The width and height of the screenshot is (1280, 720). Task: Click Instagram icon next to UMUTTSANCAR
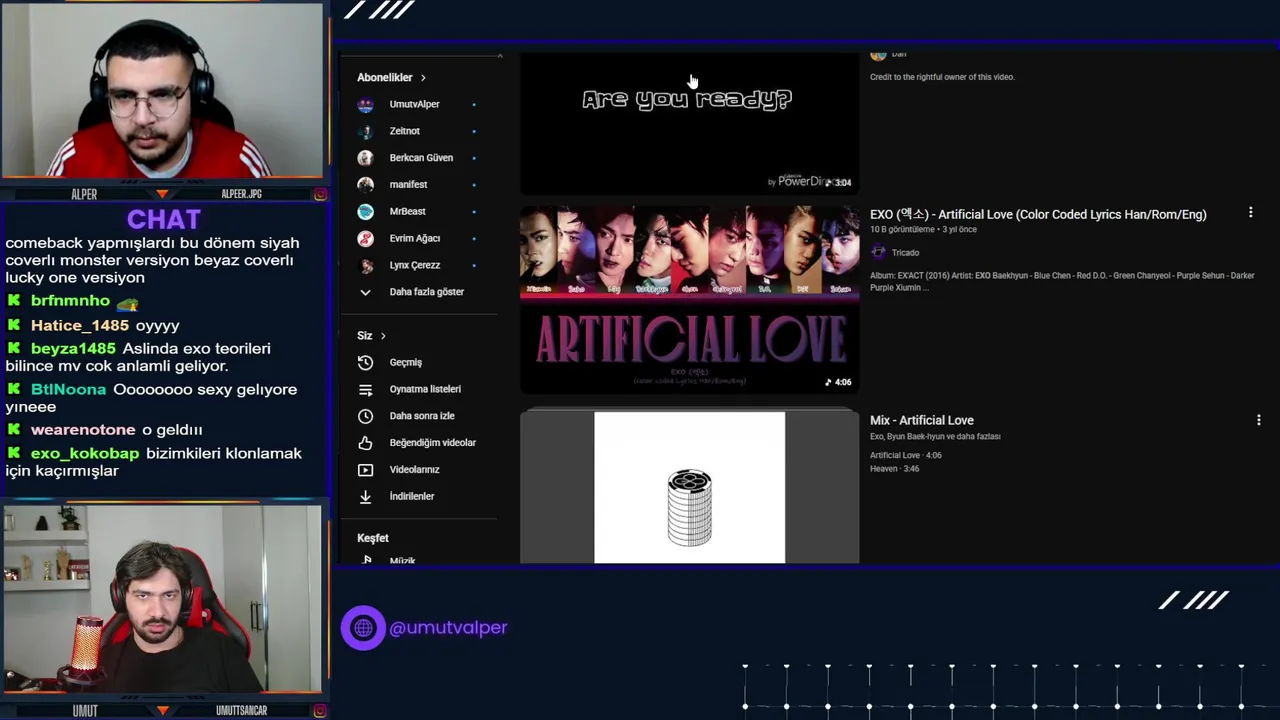320,711
